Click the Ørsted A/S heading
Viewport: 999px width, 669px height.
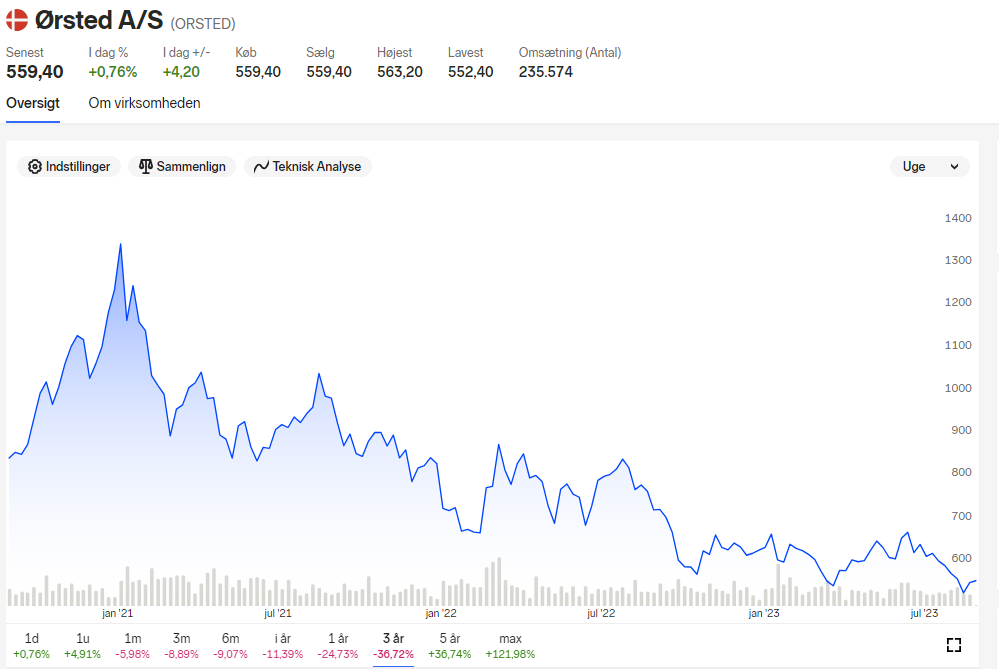tap(99, 20)
